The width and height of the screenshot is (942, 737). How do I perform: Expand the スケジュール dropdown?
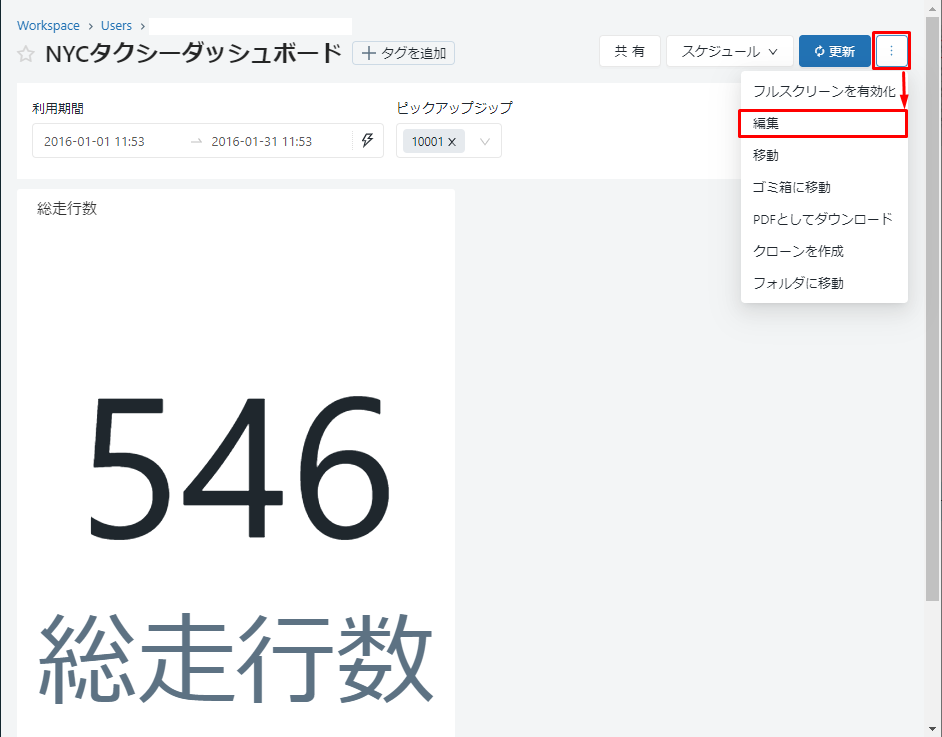pos(729,52)
